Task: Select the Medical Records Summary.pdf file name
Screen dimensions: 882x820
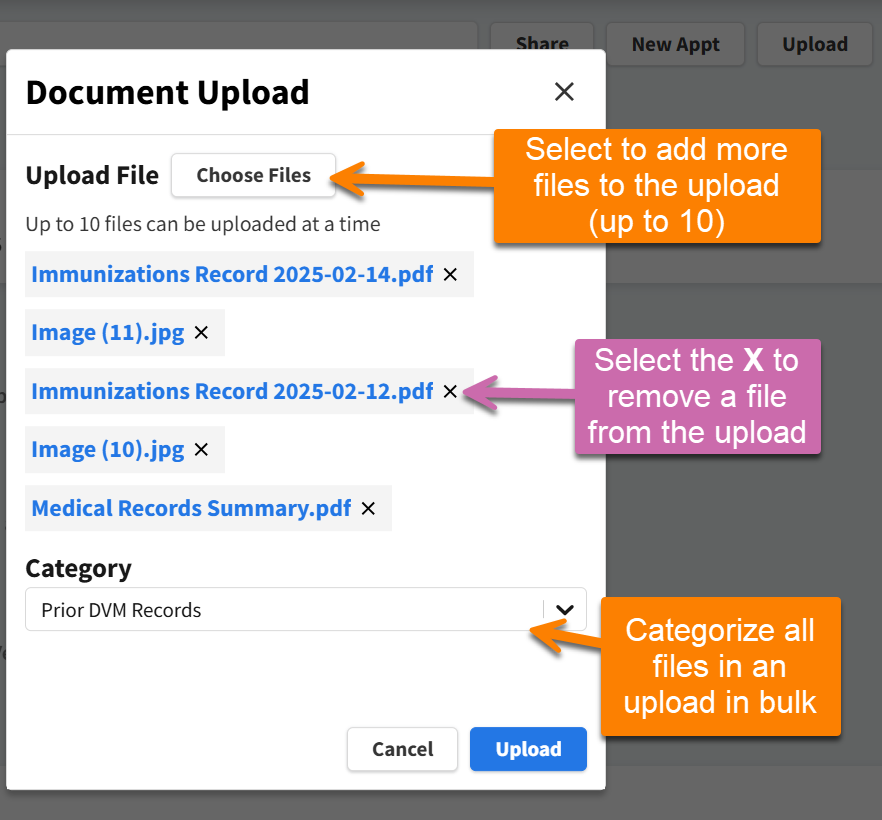Action: 190,508
